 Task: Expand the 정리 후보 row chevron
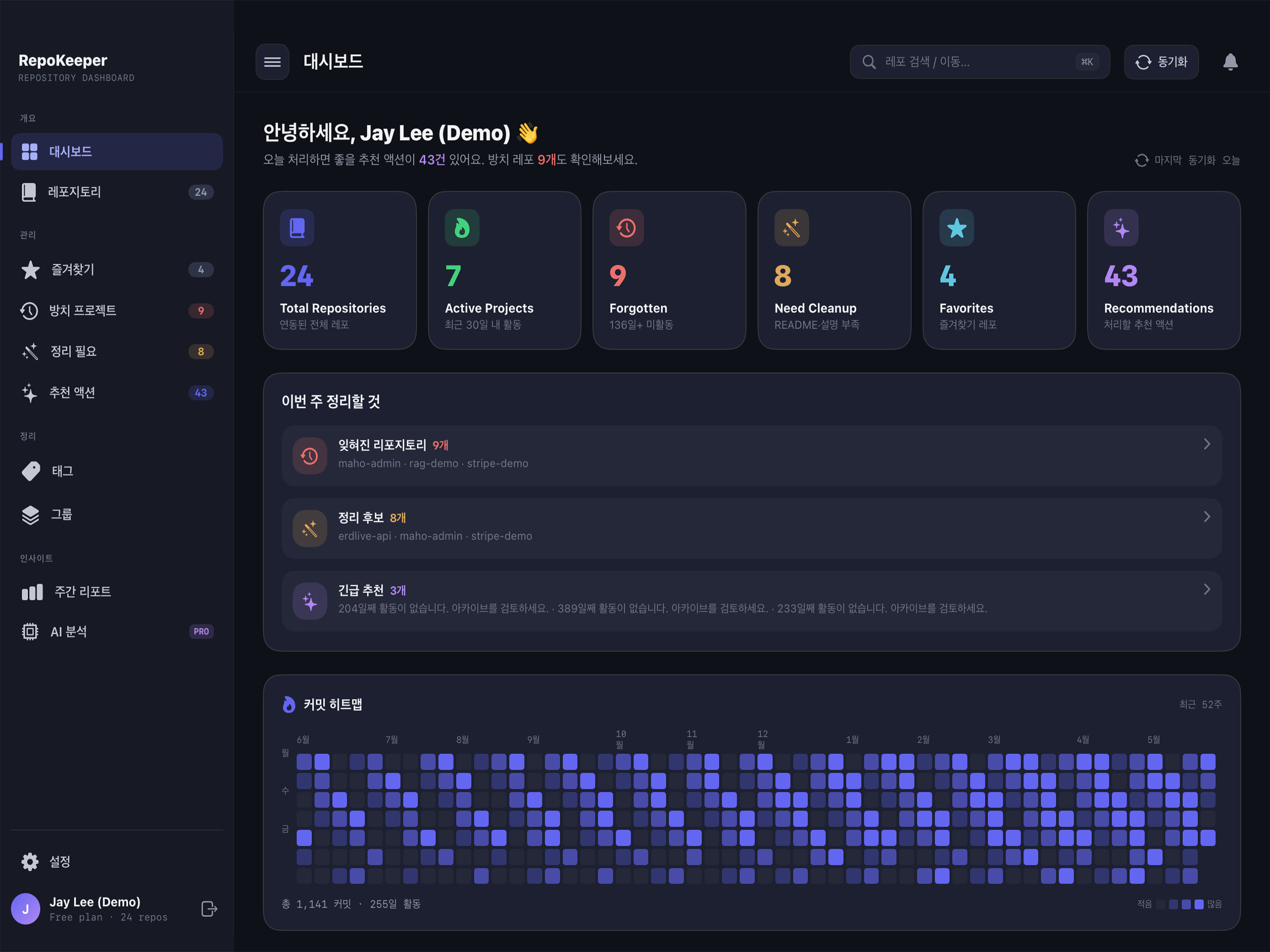pyautogui.click(x=1207, y=517)
